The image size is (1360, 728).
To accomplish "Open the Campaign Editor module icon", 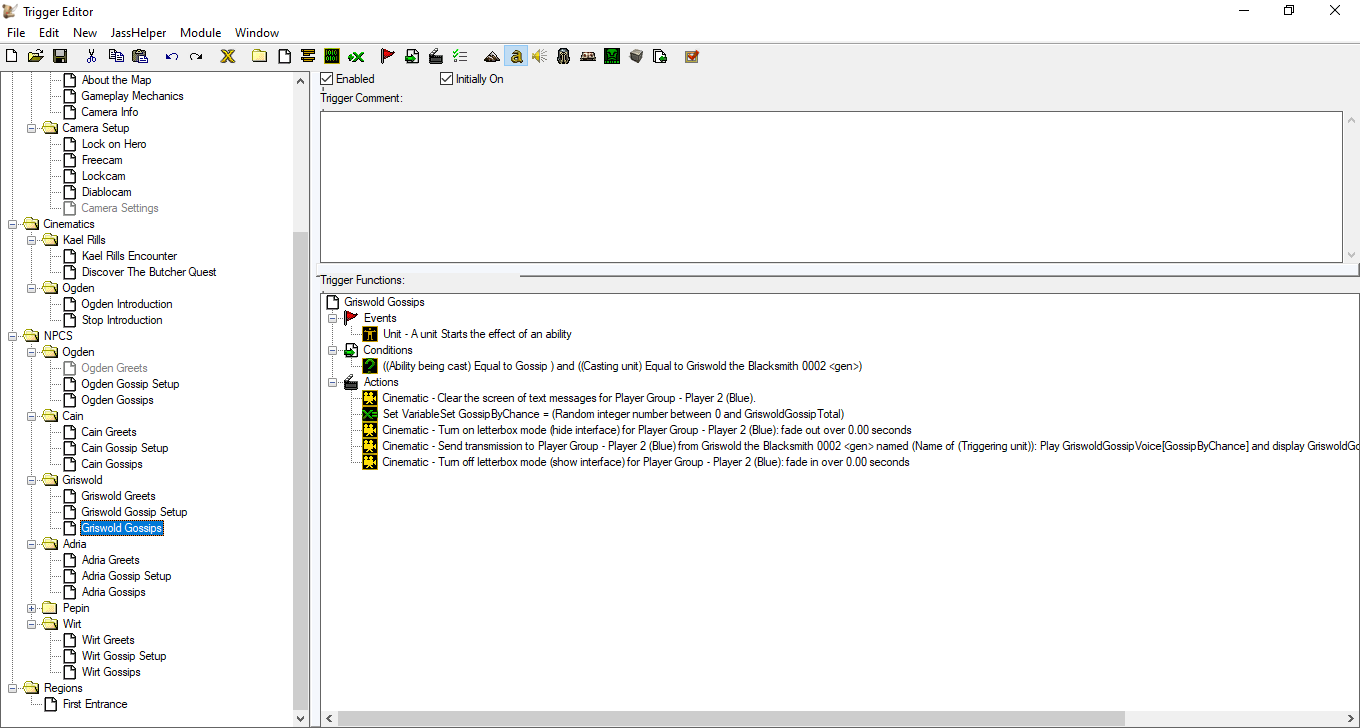I will 587,56.
